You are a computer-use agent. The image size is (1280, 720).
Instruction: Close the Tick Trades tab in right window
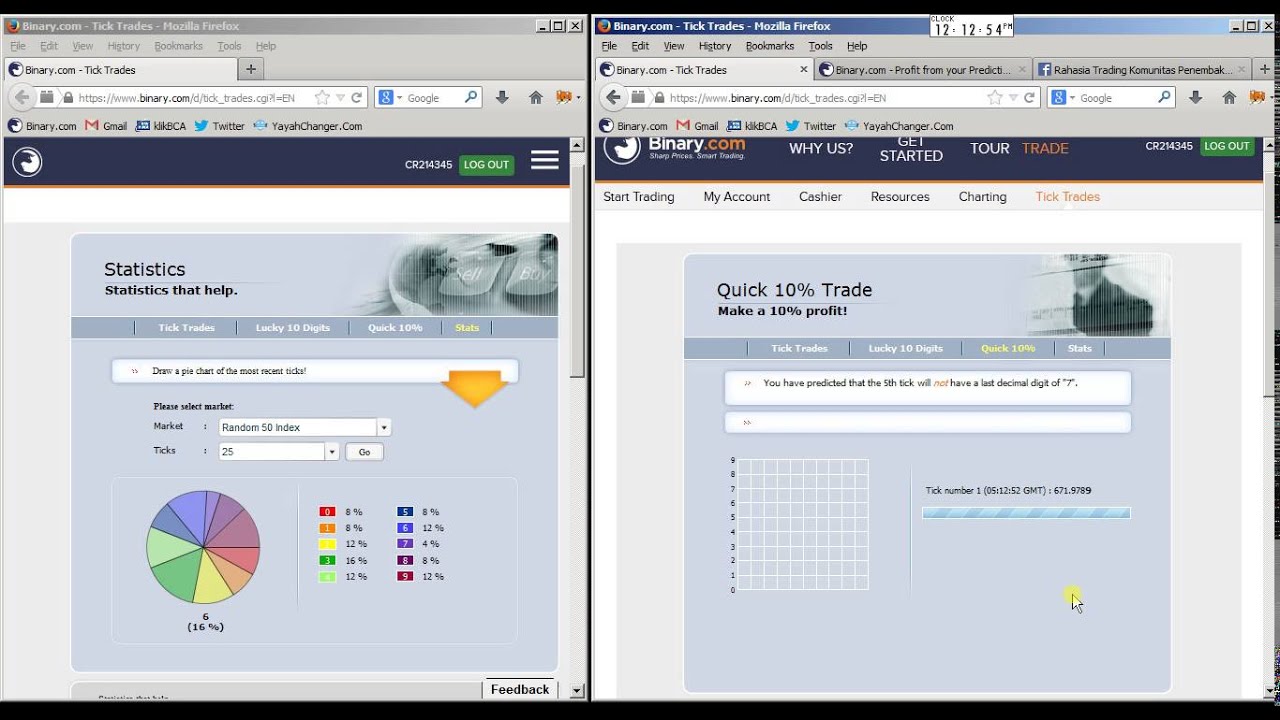click(x=803, y=70)
